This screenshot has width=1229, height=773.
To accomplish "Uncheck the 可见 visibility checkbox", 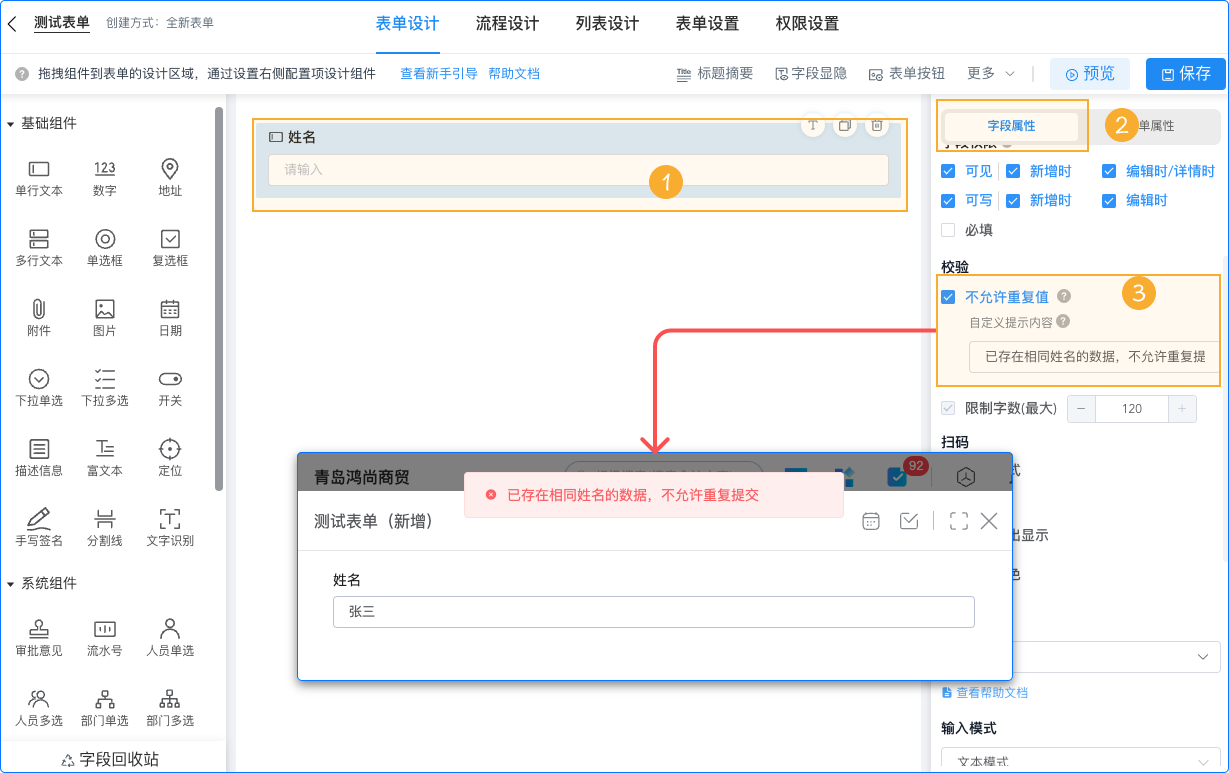I will (946, 171).
